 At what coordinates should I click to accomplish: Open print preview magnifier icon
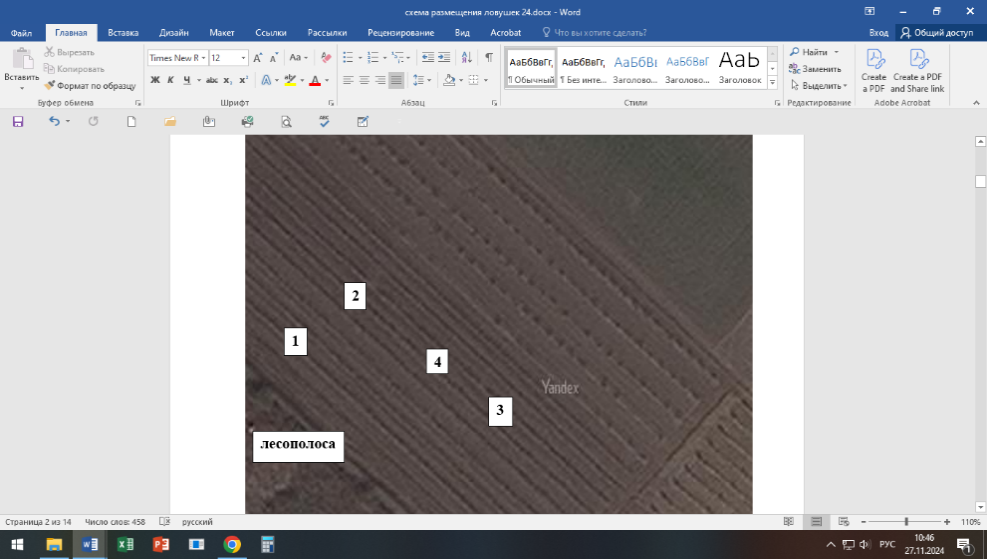(286, 121)
